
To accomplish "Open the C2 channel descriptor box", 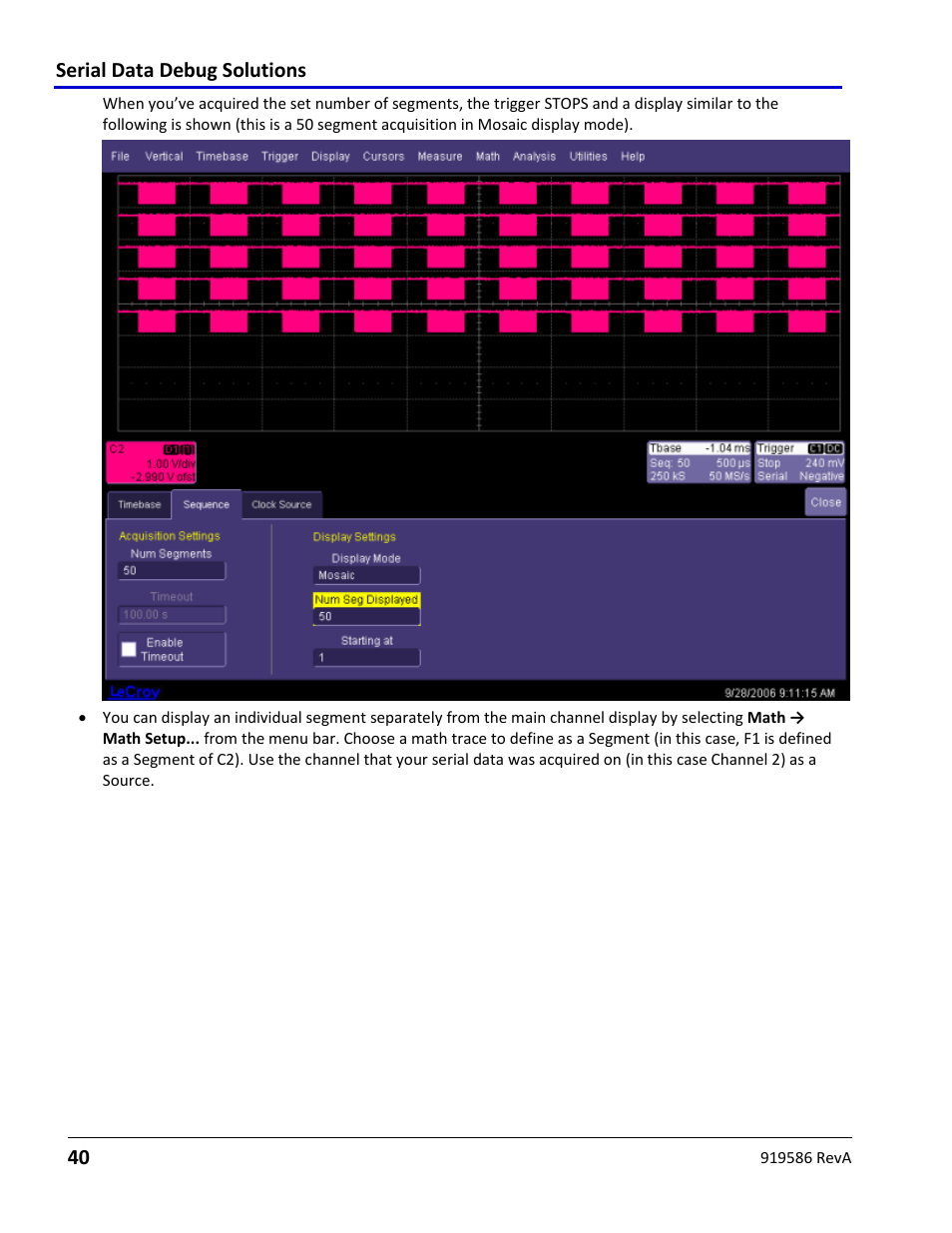I will (x=152, y=463).
